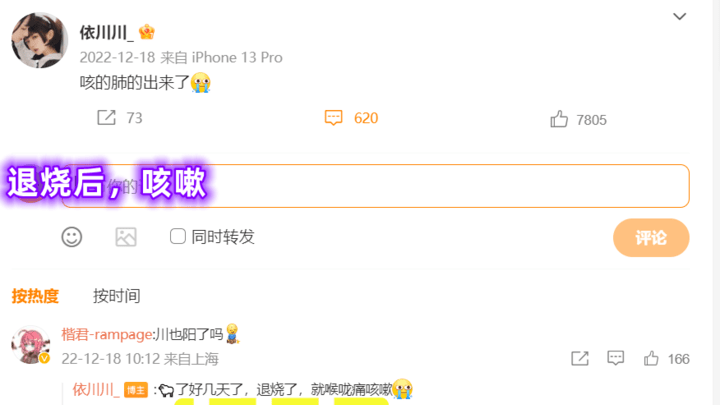The height and width of the screenshot is (405, 720).
Task: Open 依川川_ username in the reply
Action: coord(96,390)
